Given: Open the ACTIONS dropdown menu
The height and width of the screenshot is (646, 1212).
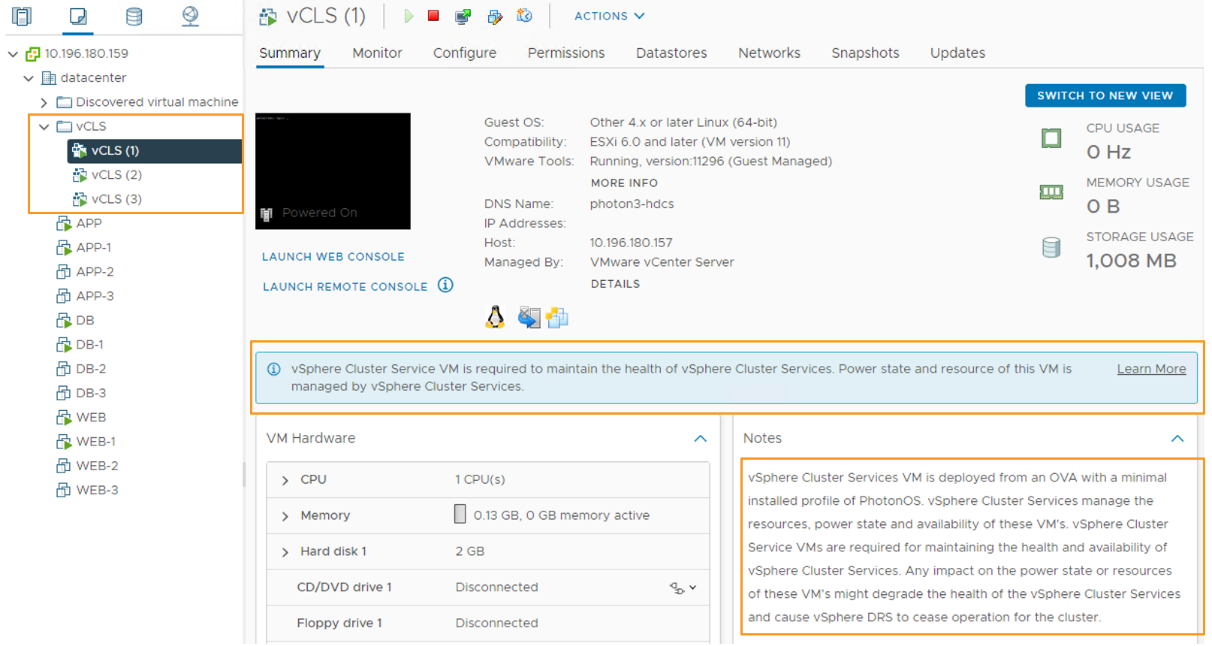Looking at the screenshot, I should click(609, 16).
